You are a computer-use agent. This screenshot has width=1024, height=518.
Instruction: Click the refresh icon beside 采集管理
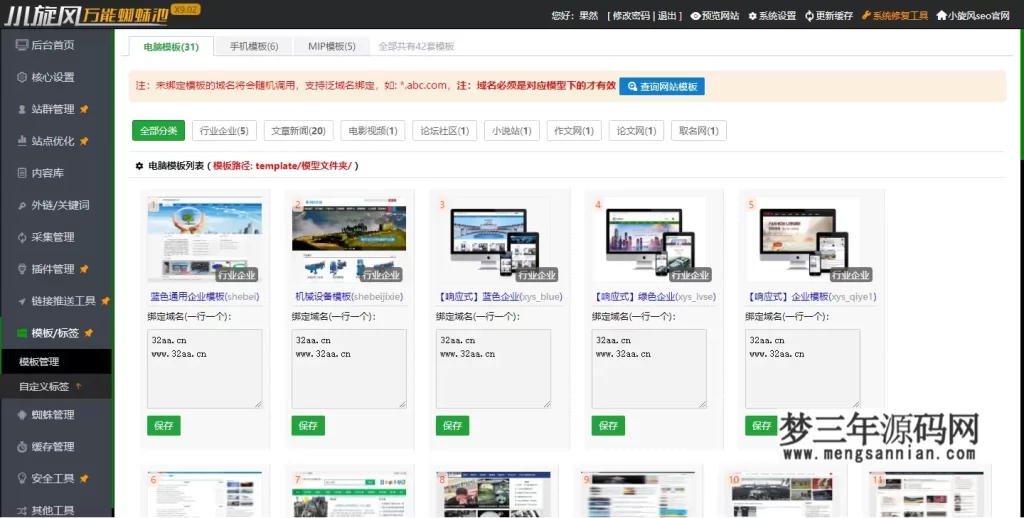click(22, 237)
